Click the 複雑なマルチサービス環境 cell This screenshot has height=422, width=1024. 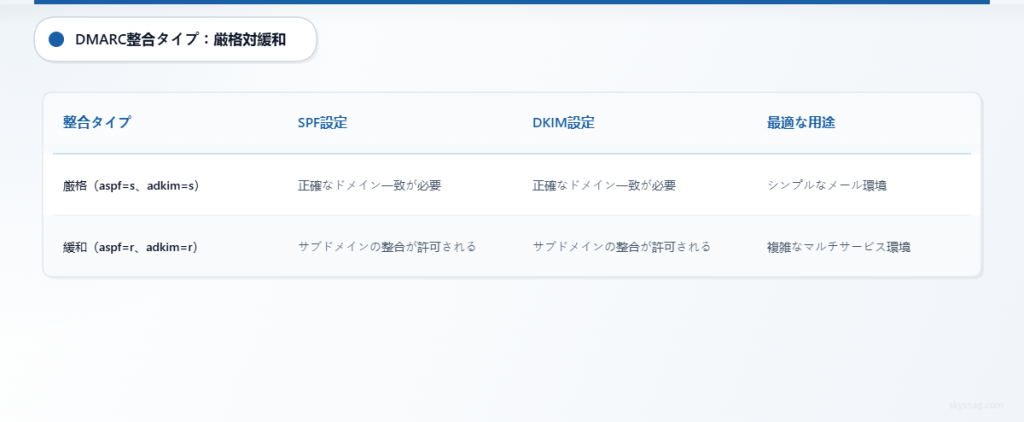click(x=839, y=247)
